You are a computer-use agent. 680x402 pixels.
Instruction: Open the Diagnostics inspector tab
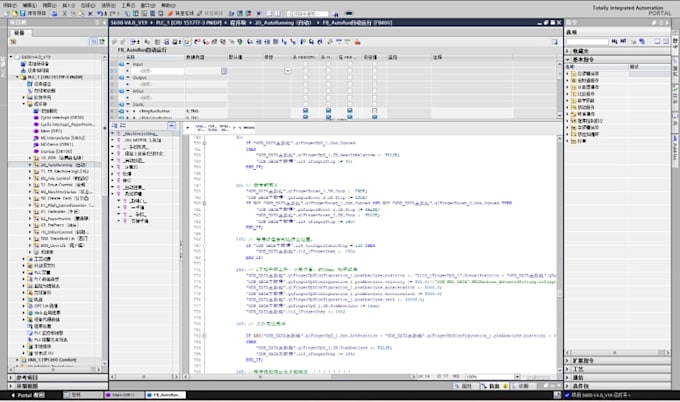(523, 386)
